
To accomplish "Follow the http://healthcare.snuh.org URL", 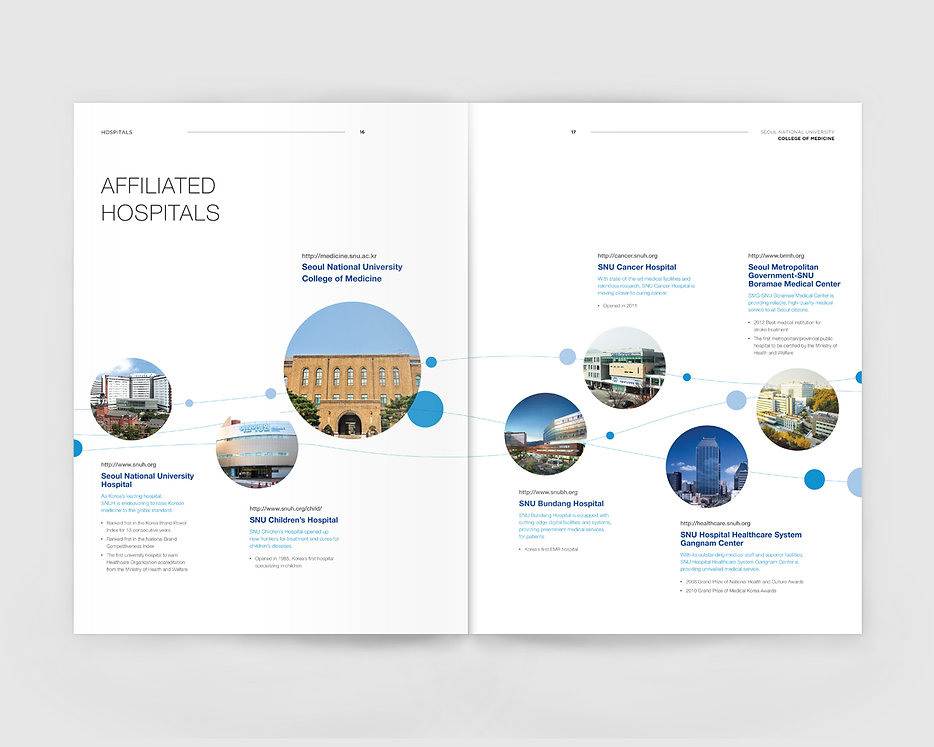I will point(715,524).
